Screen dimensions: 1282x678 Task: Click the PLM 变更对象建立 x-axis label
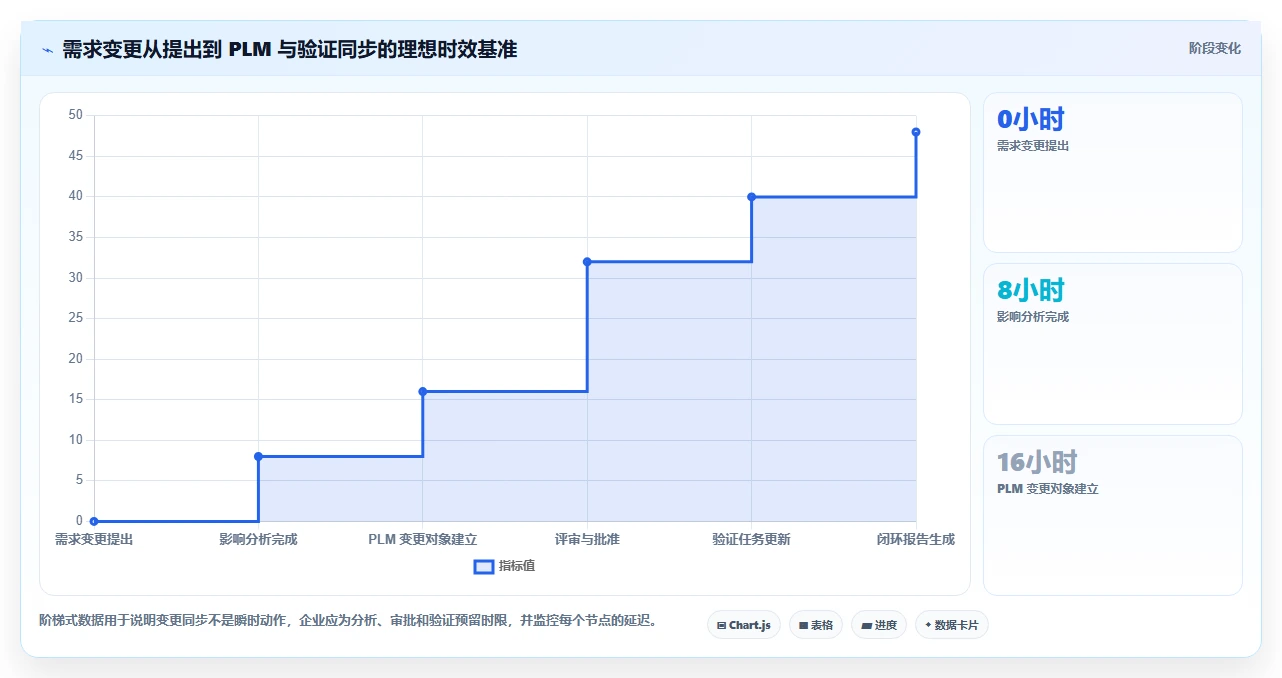point(423,539)
